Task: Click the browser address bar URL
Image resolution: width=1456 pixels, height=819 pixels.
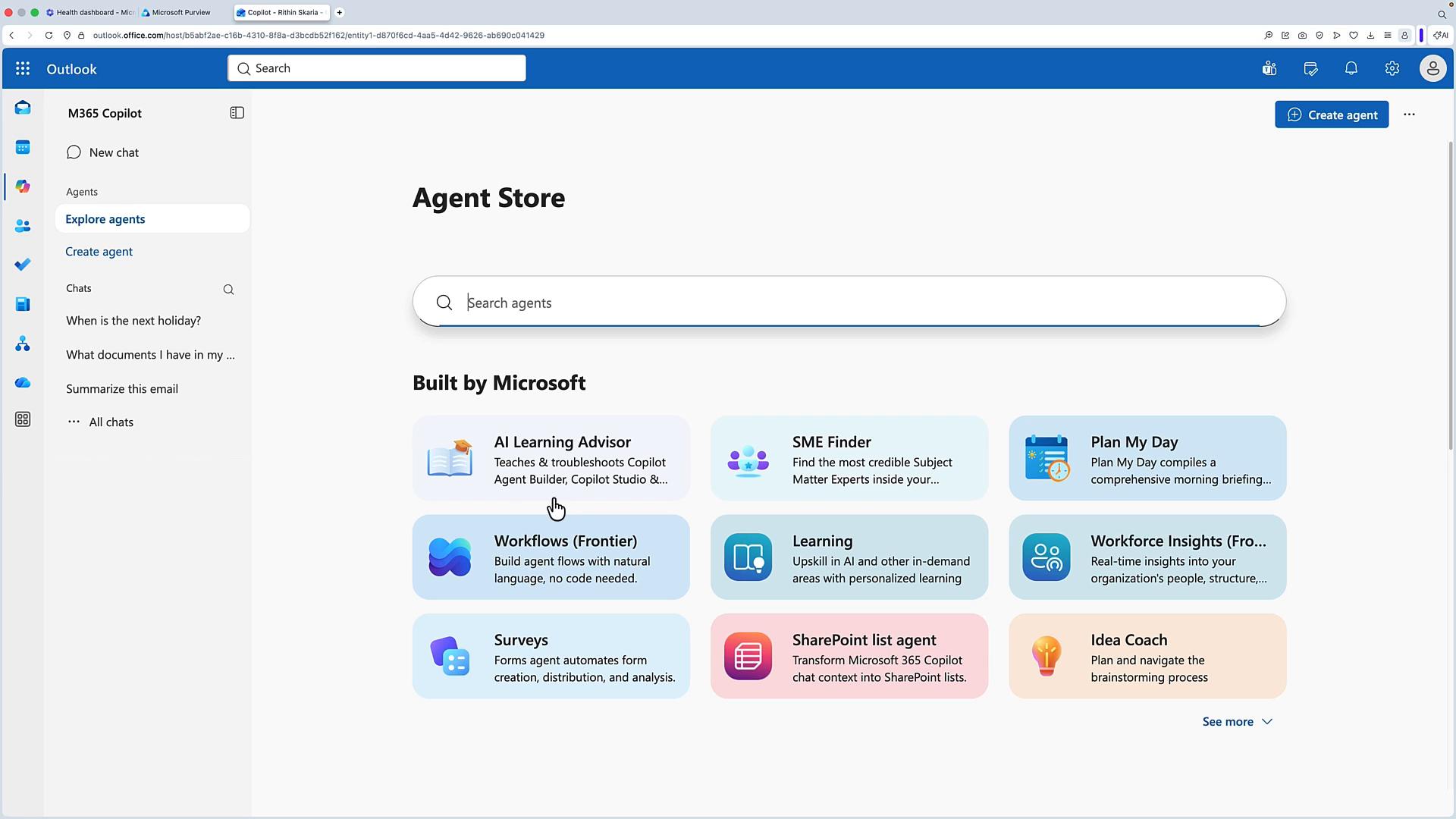Action: [318, 36]
